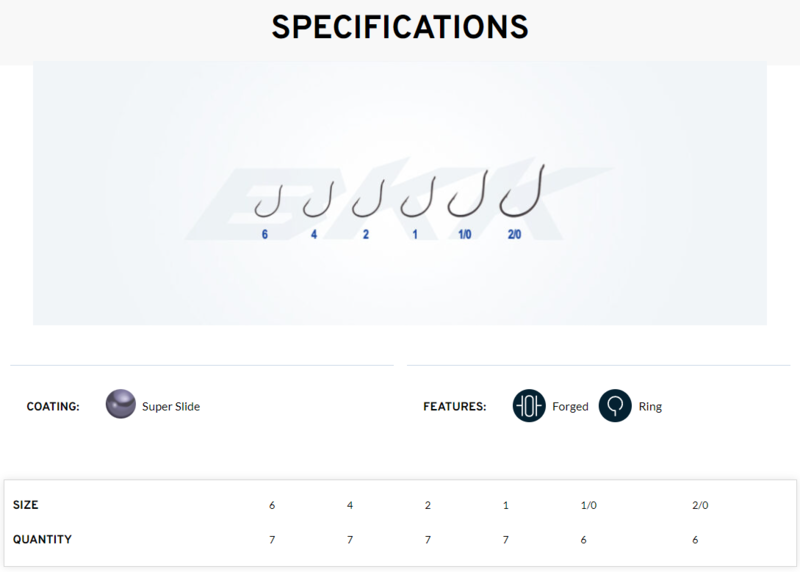Click the Ring feature icon
The image size is (800, 572).
point(615,406)
